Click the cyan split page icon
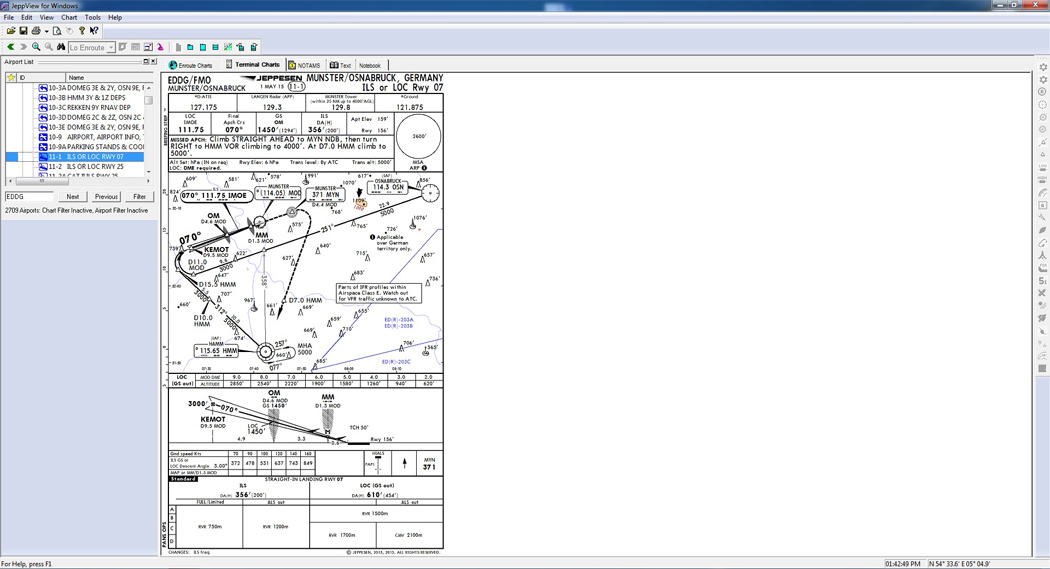 (x=216, y=48)
